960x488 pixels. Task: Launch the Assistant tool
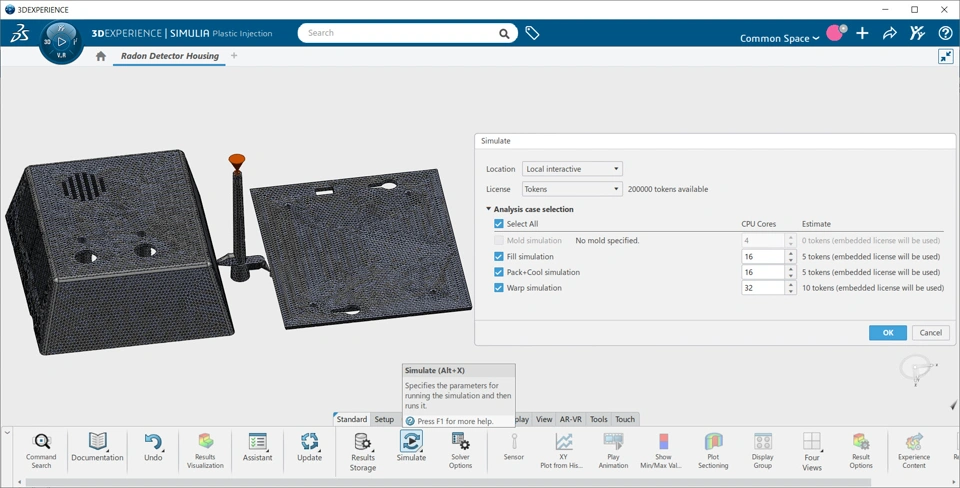[257, 447]
